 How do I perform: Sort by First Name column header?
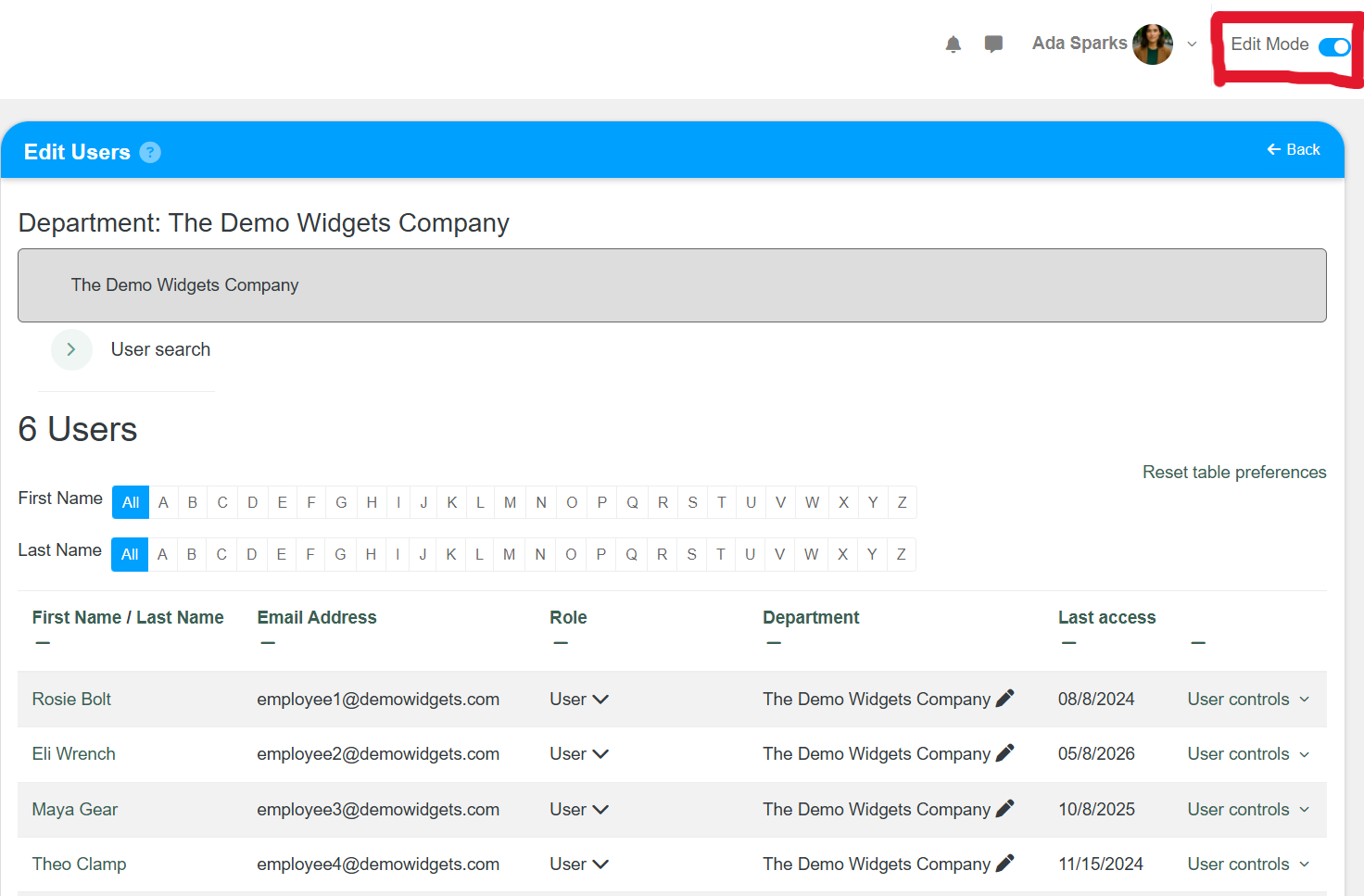tap(77, 617)
